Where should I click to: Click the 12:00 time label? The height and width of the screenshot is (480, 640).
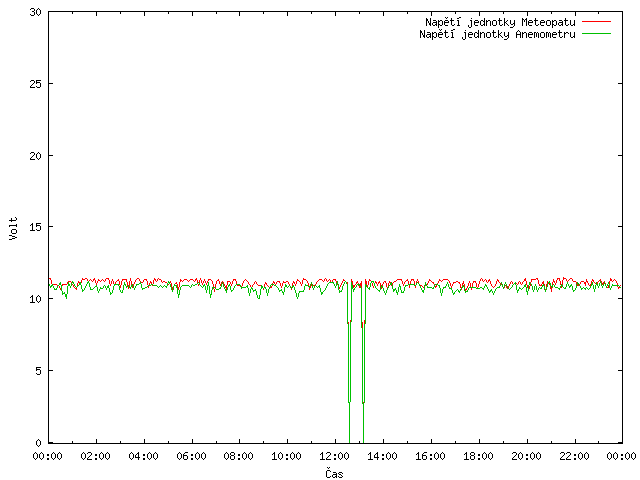pos(335,456)
